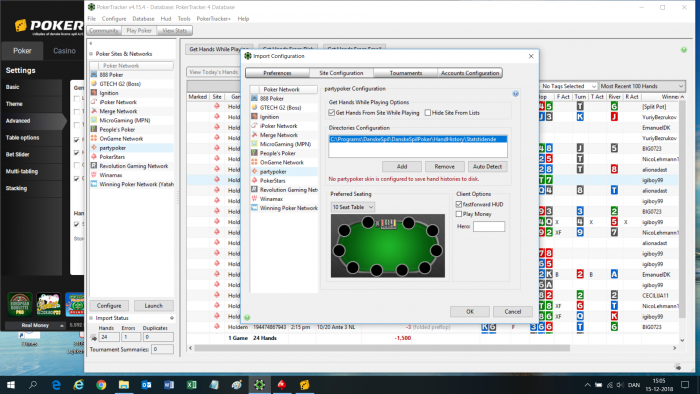Open Google Chrome from taskbar
The image size is (700, 394).
coord(101,385)
